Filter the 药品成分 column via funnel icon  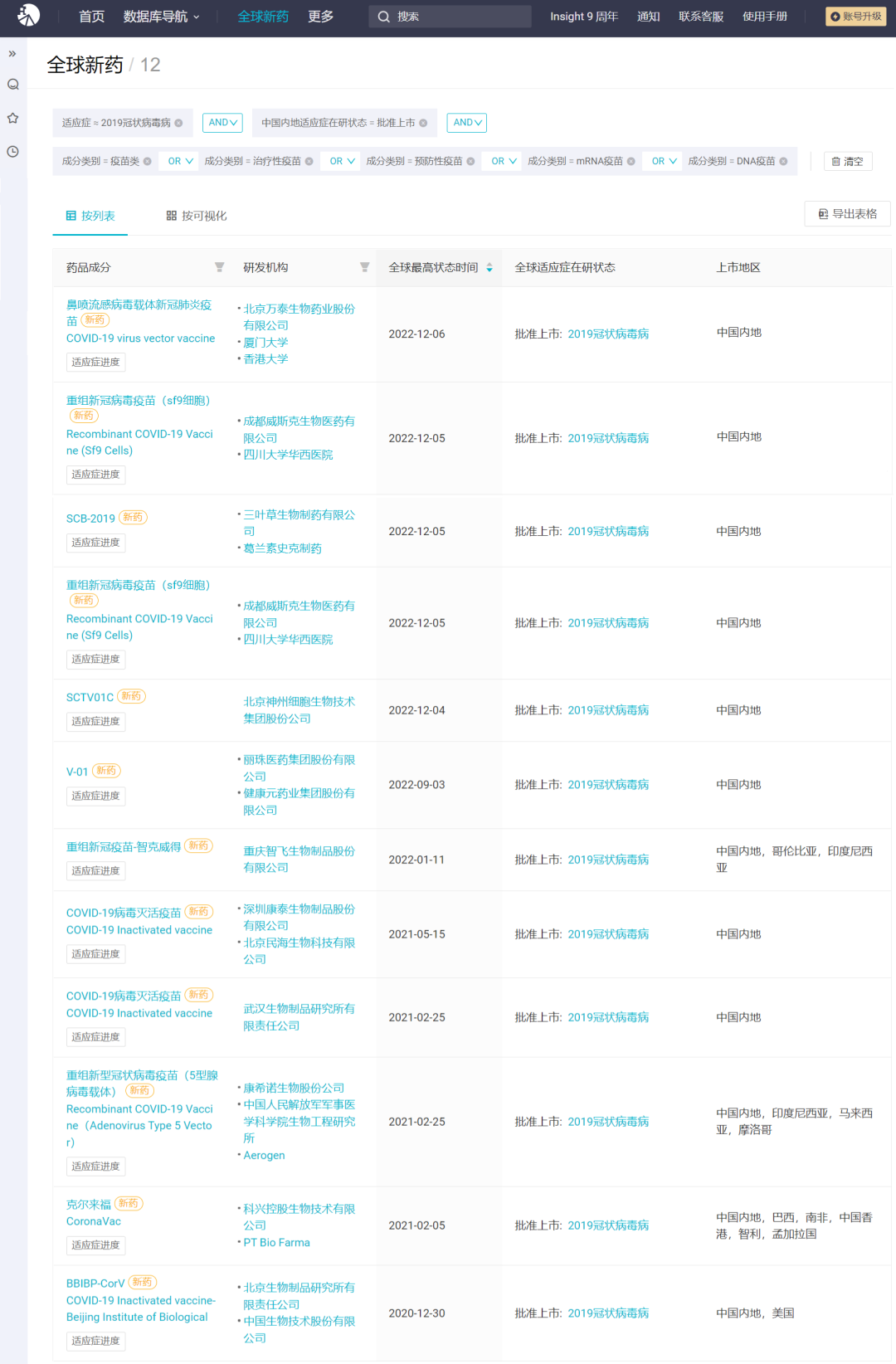[x=219, y=267]
